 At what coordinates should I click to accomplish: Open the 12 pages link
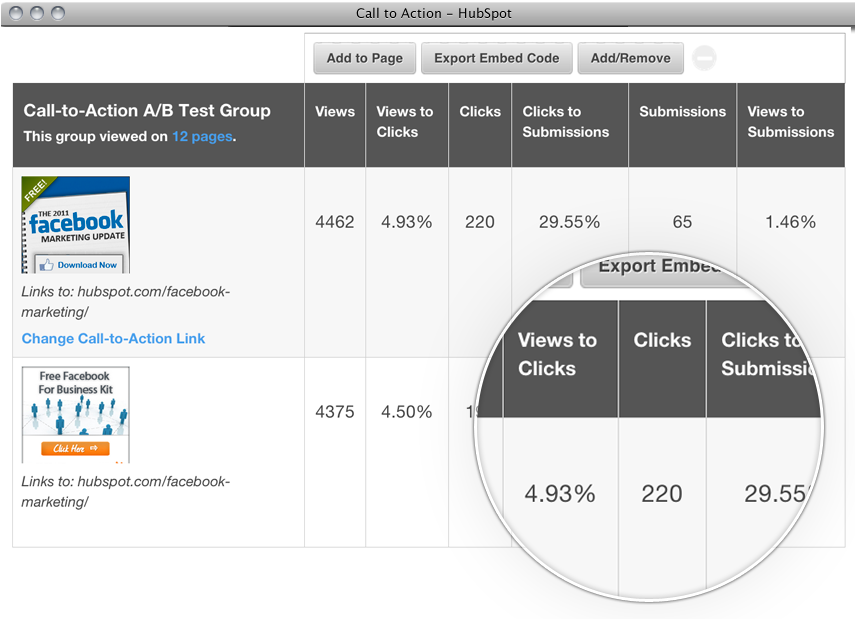click(x=202, y=136)
